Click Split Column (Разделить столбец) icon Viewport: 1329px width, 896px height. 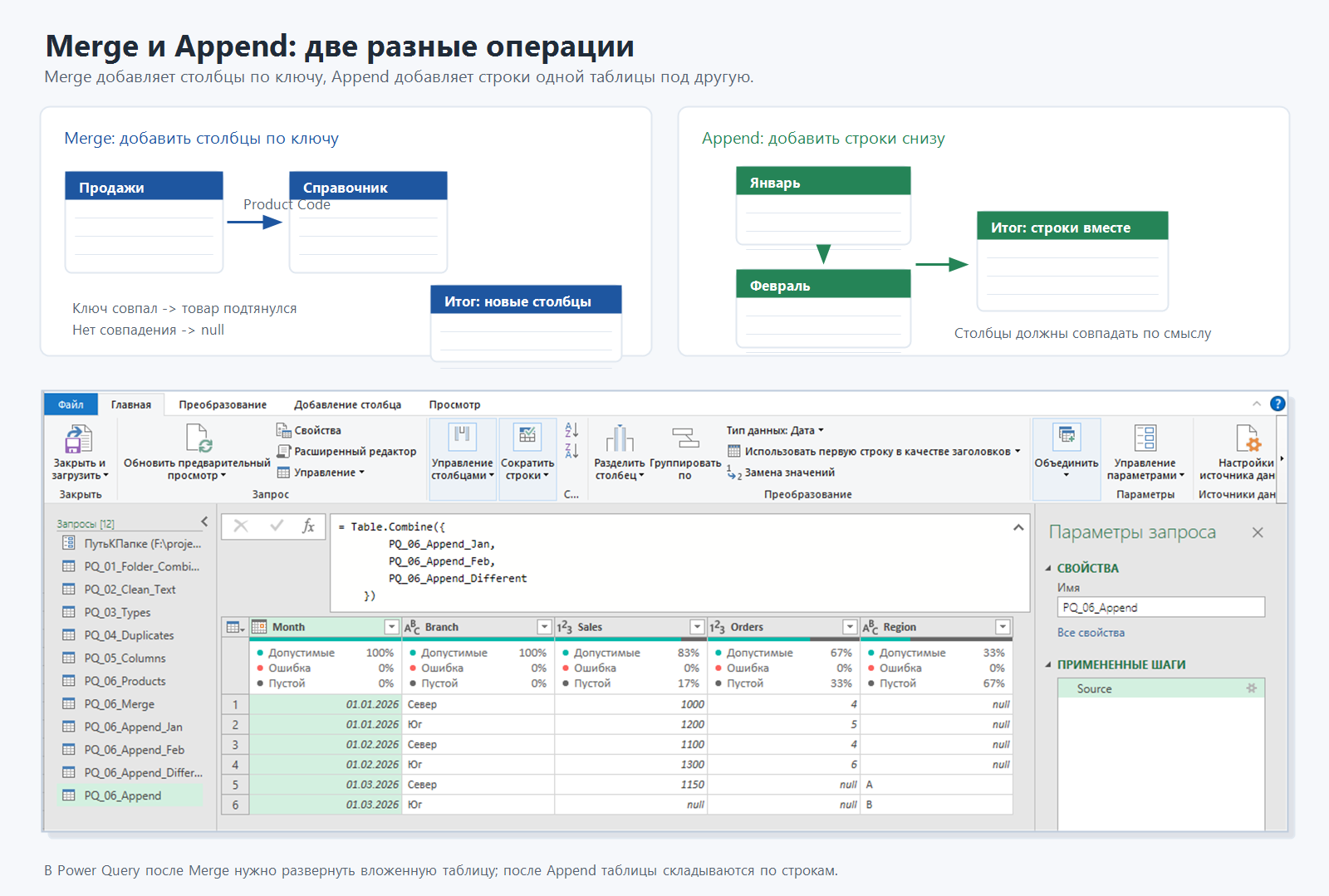click(620, 438)
